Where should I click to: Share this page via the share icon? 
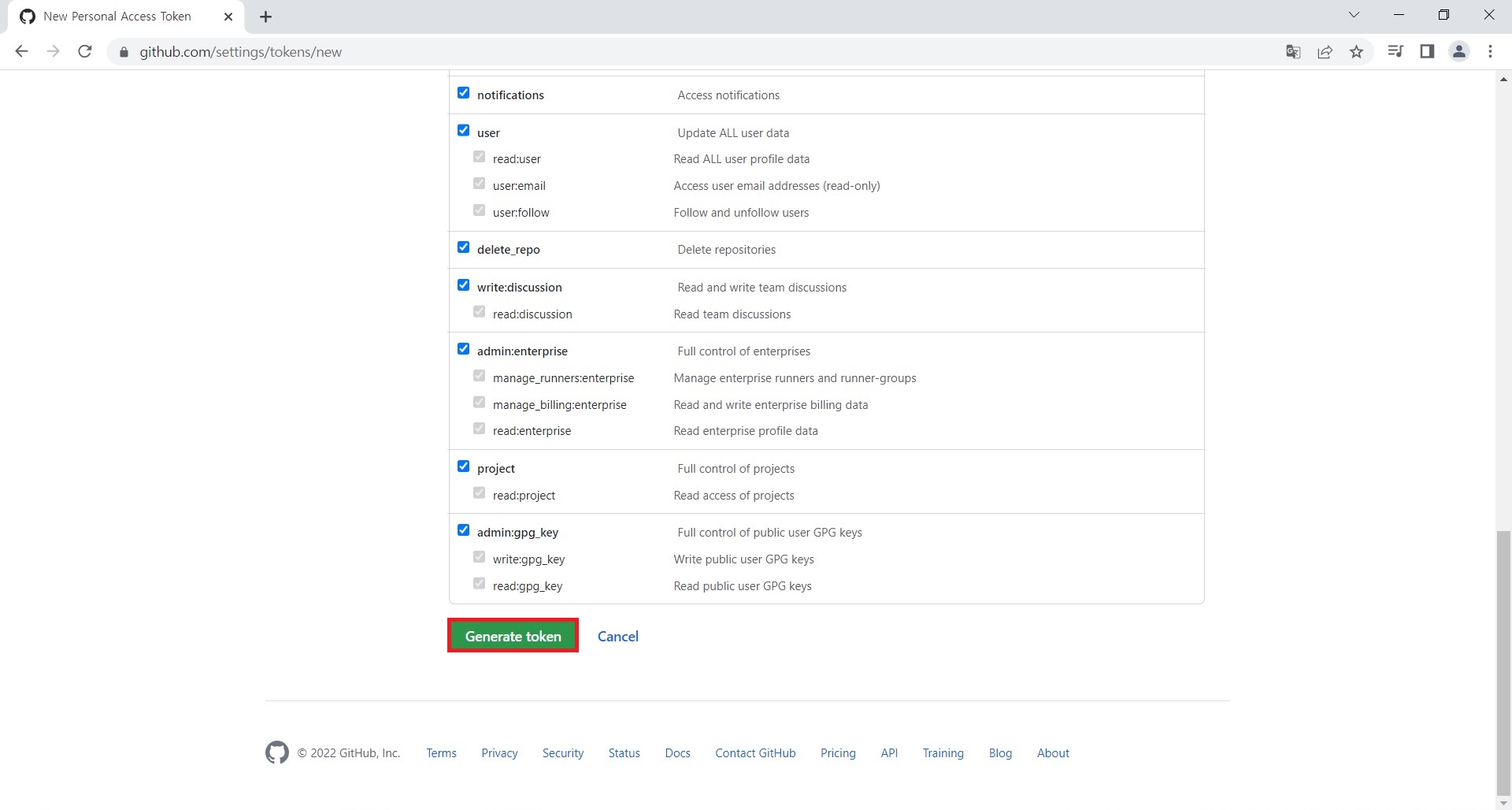pyautogui.click(x=1325, y=52)
